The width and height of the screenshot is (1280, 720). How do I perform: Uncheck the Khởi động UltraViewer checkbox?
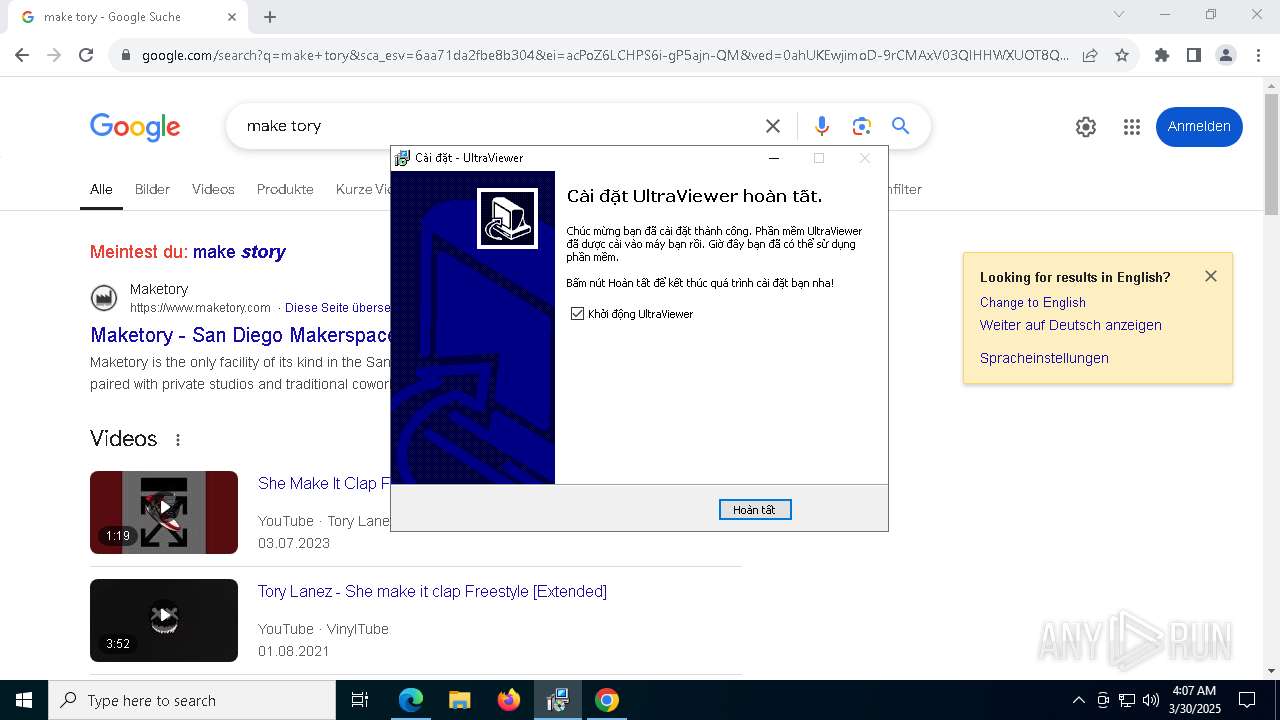point(577,314)
